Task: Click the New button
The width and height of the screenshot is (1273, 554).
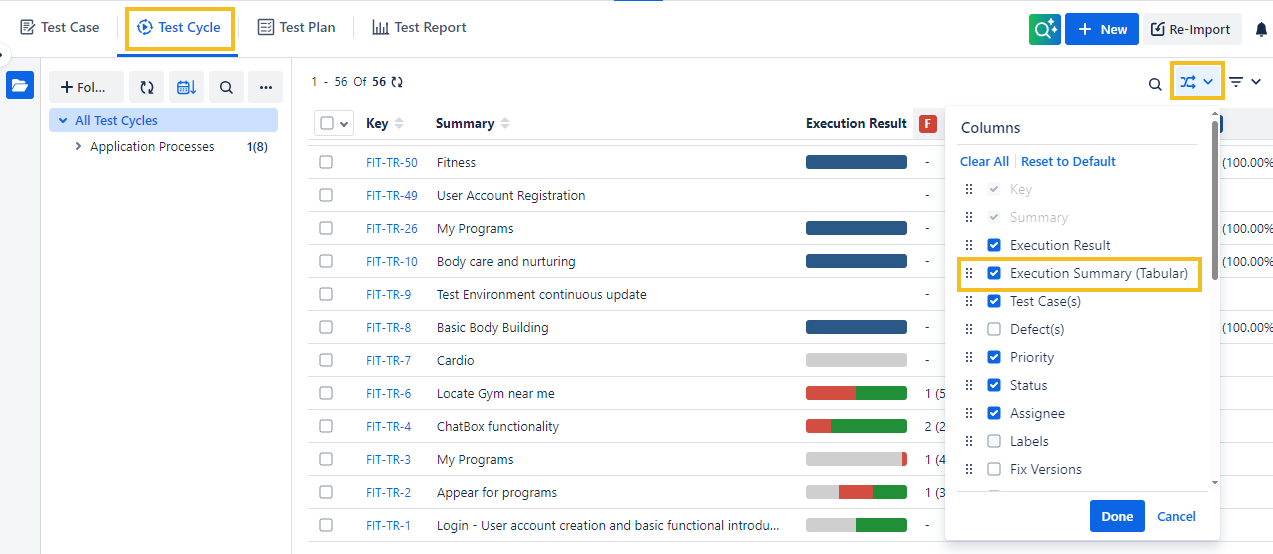Action: pyautogui.click(x=1101, y=29)
